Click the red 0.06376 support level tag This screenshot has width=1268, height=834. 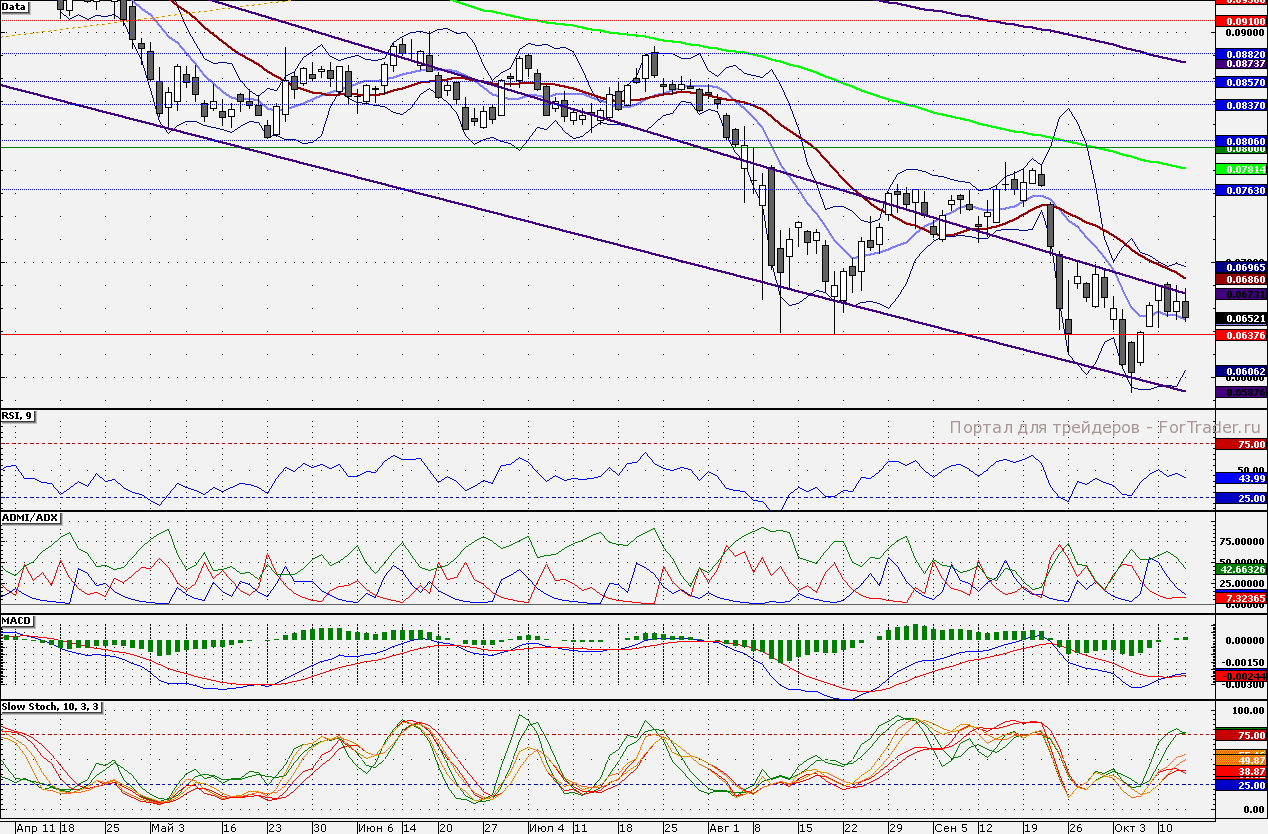click(1240, 335)
